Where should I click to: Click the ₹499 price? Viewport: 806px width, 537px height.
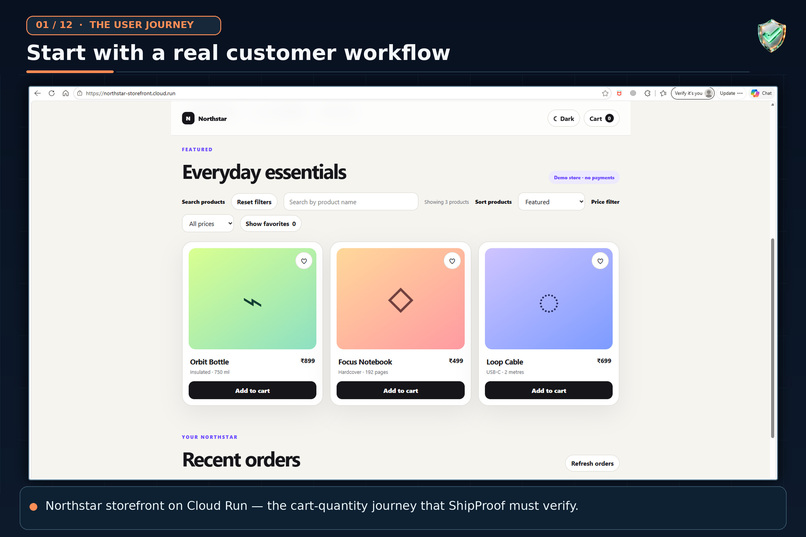(456, 361)
